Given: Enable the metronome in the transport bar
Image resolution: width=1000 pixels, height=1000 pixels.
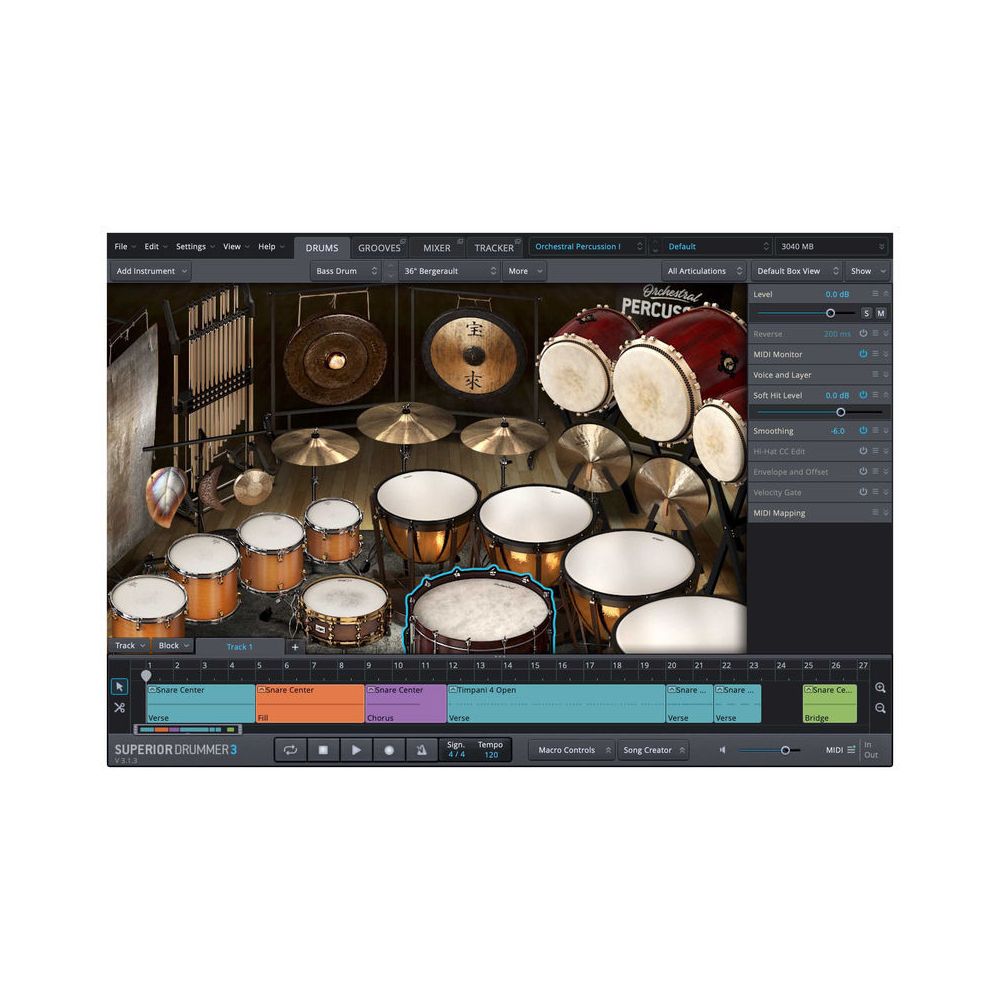Looking at the screenshot, I should click(422, 749).
